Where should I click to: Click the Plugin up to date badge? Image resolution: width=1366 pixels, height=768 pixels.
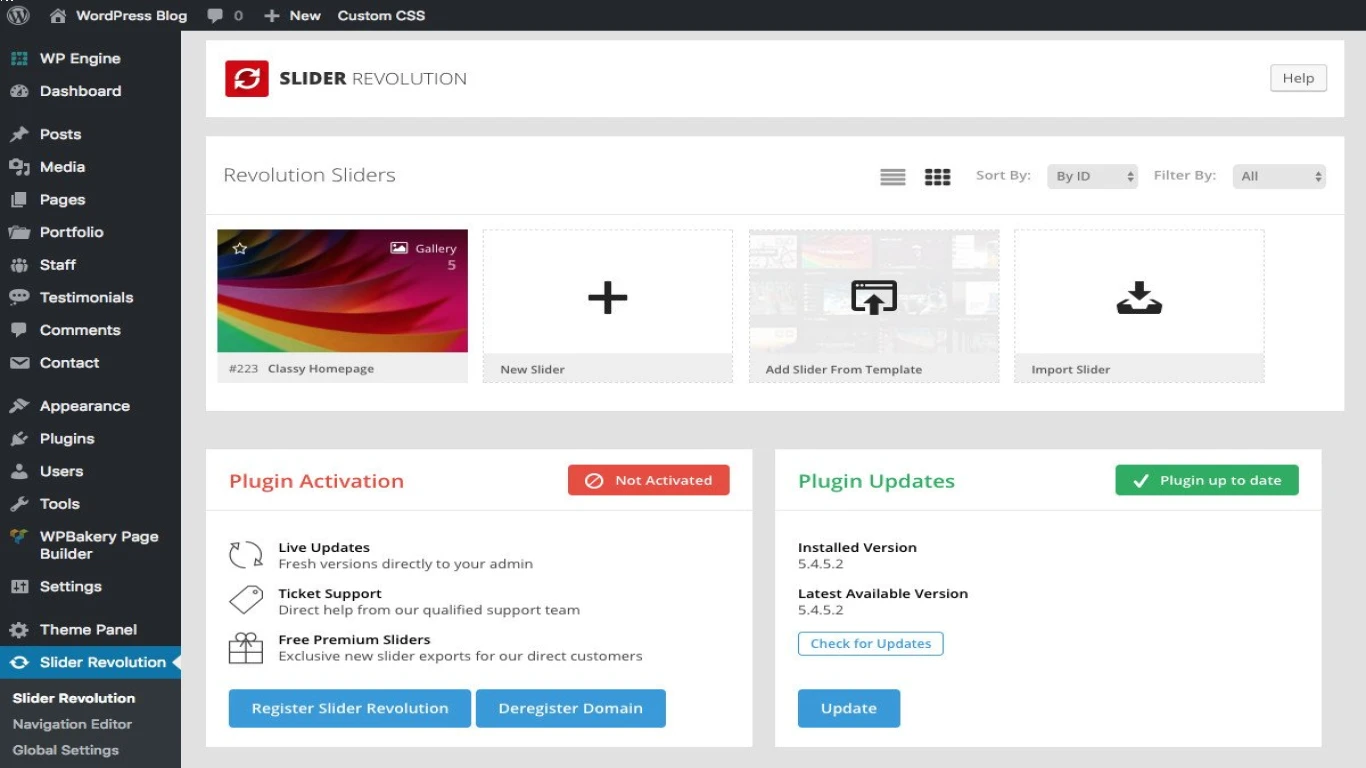(1207, 480)
